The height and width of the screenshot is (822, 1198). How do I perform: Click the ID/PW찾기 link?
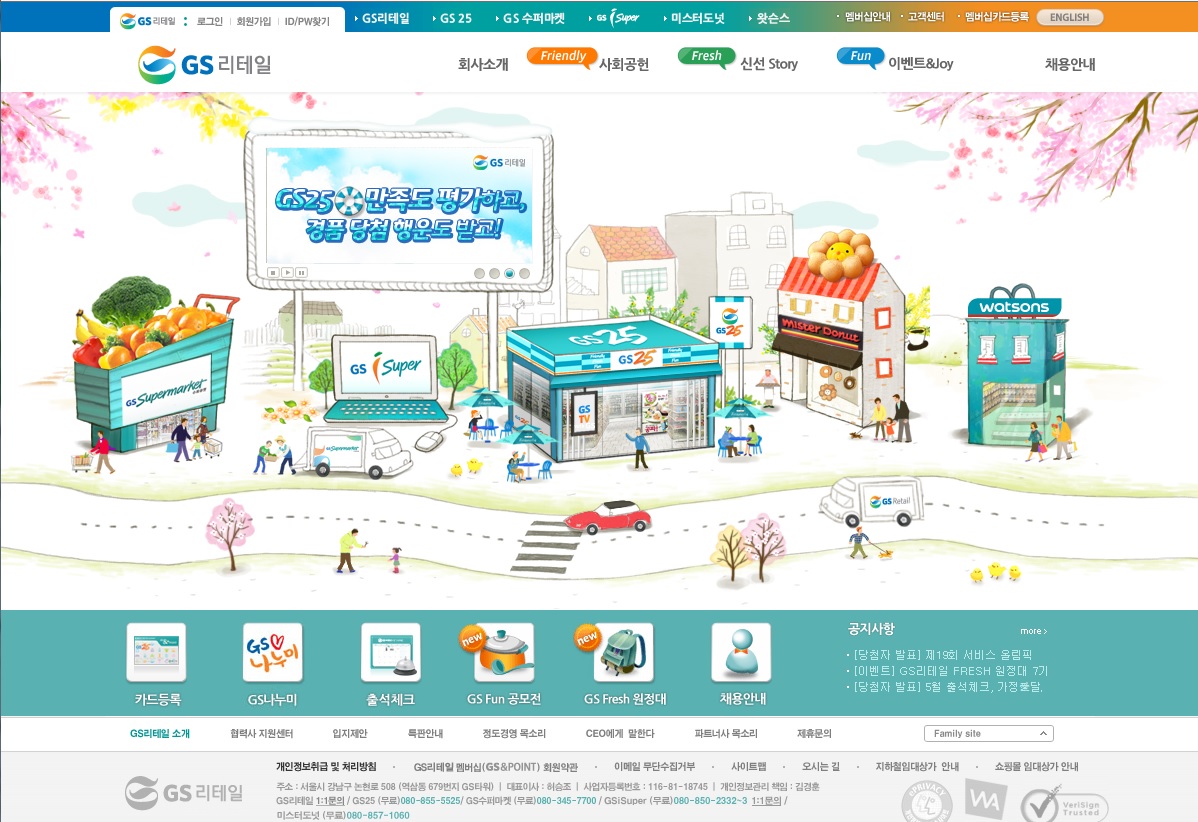[307, 21]
